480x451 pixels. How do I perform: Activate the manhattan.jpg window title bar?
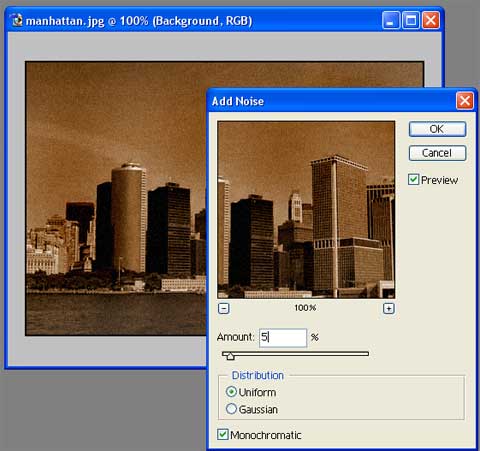pos(200,21)
